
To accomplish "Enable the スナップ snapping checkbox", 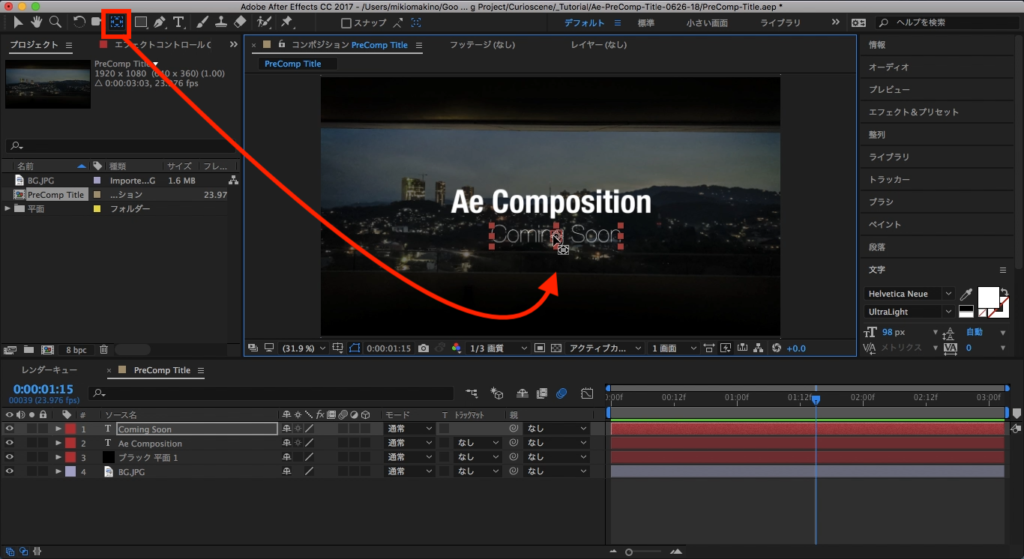I will pos(346,22).
